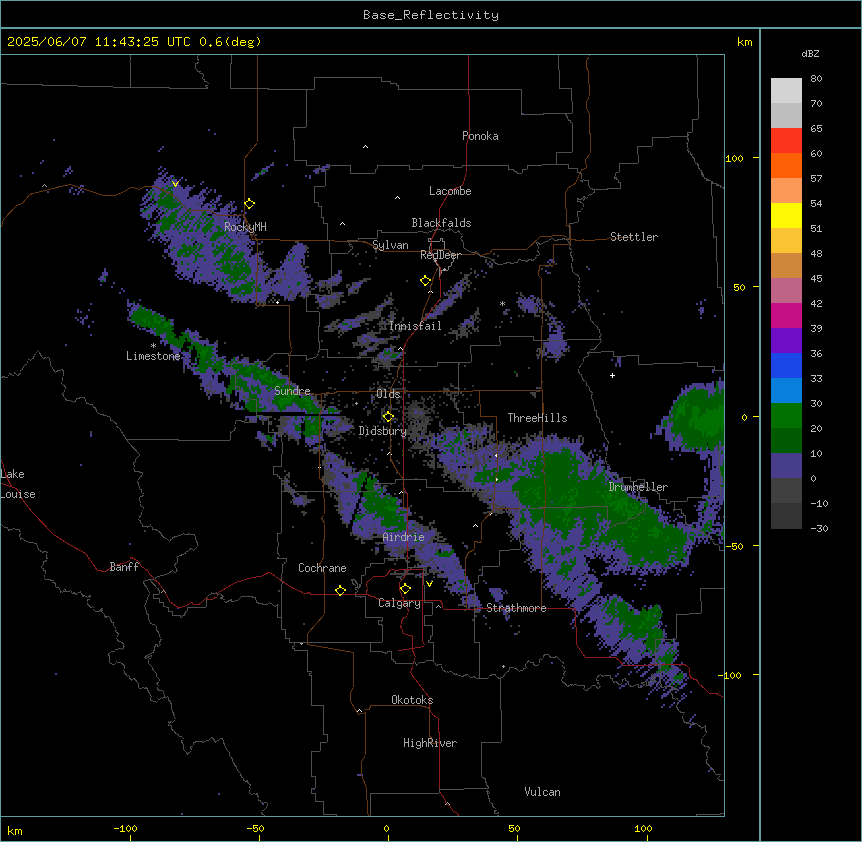Click the Calgary city label
This screenshot has height=842, width=862.
pos(399,603)
